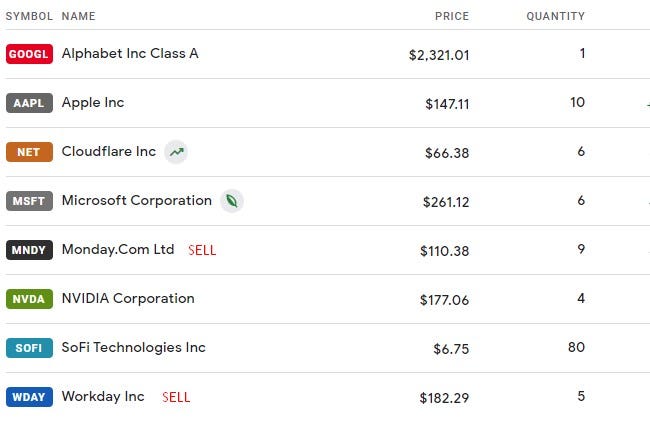Screen dimensions: 650x421
Task: Click the black MNDY ticker badge
Action: tap(29, 250)
